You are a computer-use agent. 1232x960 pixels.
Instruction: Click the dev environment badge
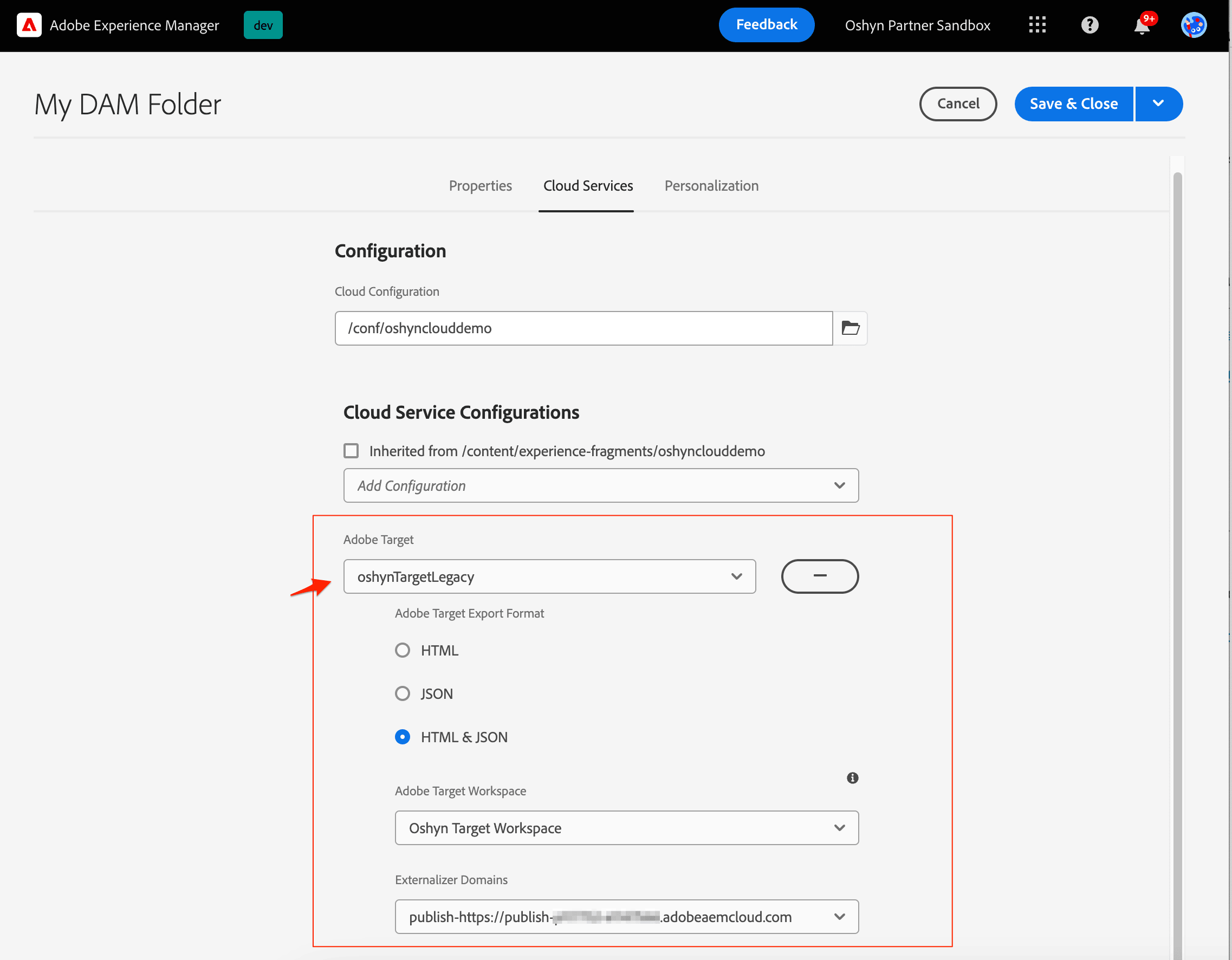263,25
